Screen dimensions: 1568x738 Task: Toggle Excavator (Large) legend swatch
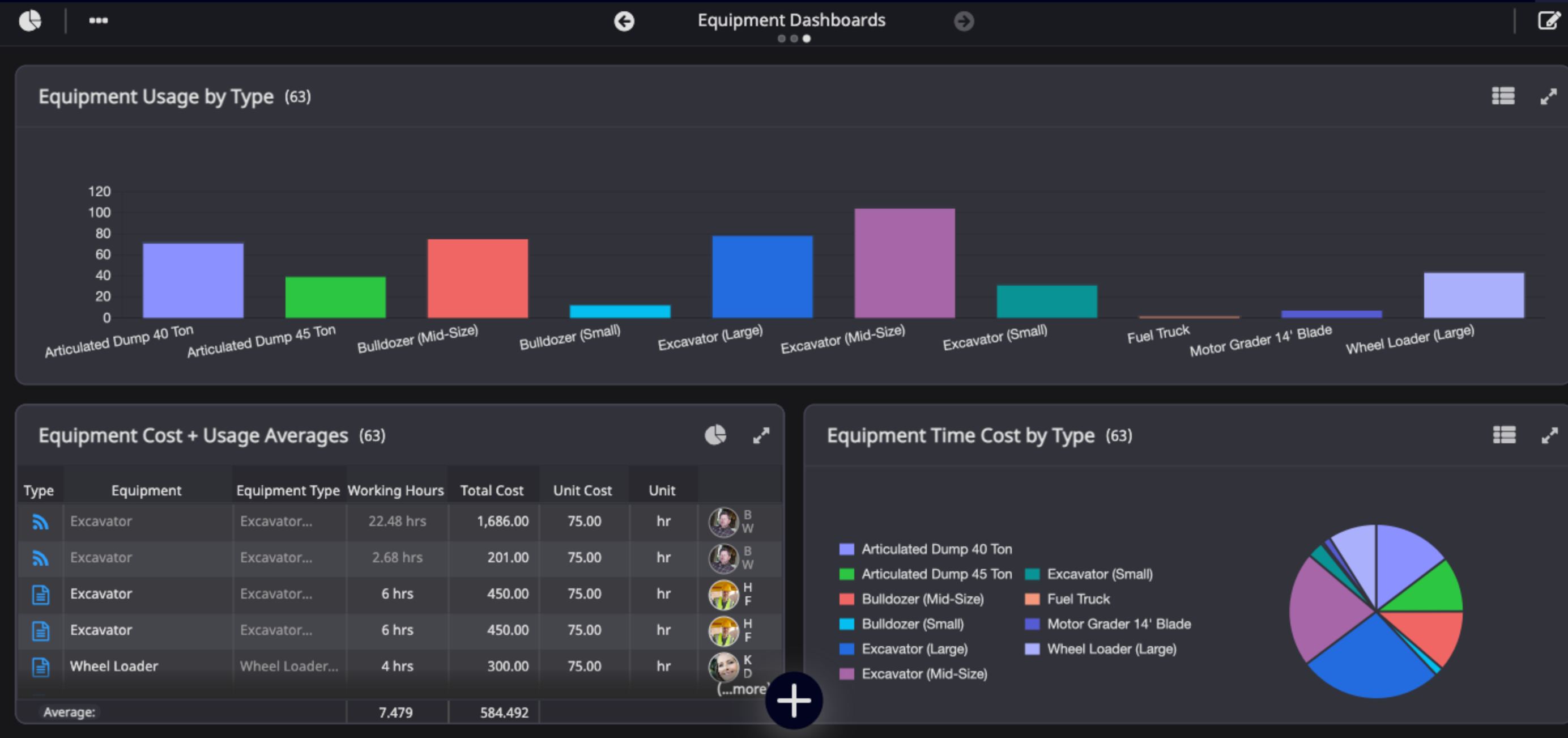(x=847, y=649)
